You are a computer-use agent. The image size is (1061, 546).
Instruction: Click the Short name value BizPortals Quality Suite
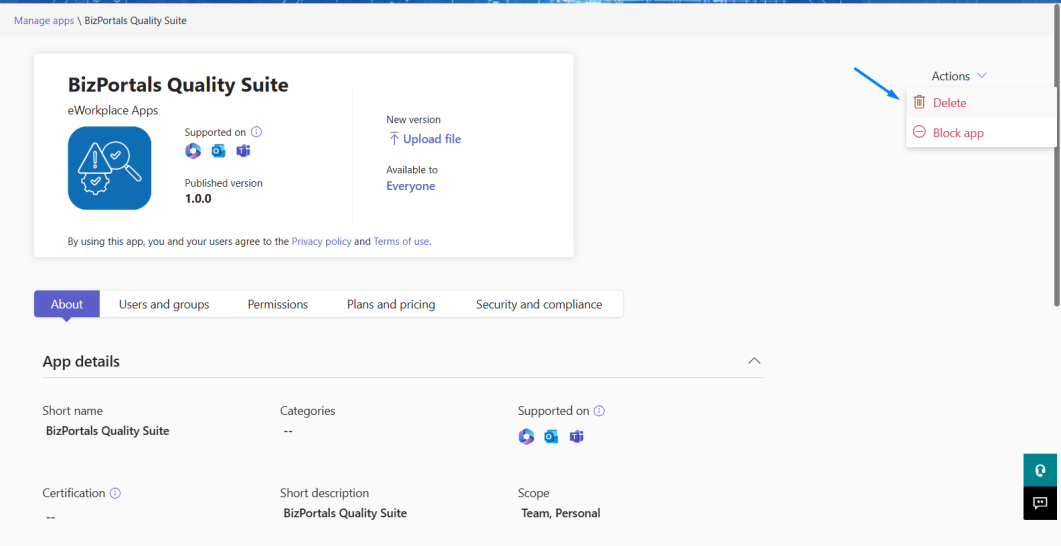(x=108, y=431)
